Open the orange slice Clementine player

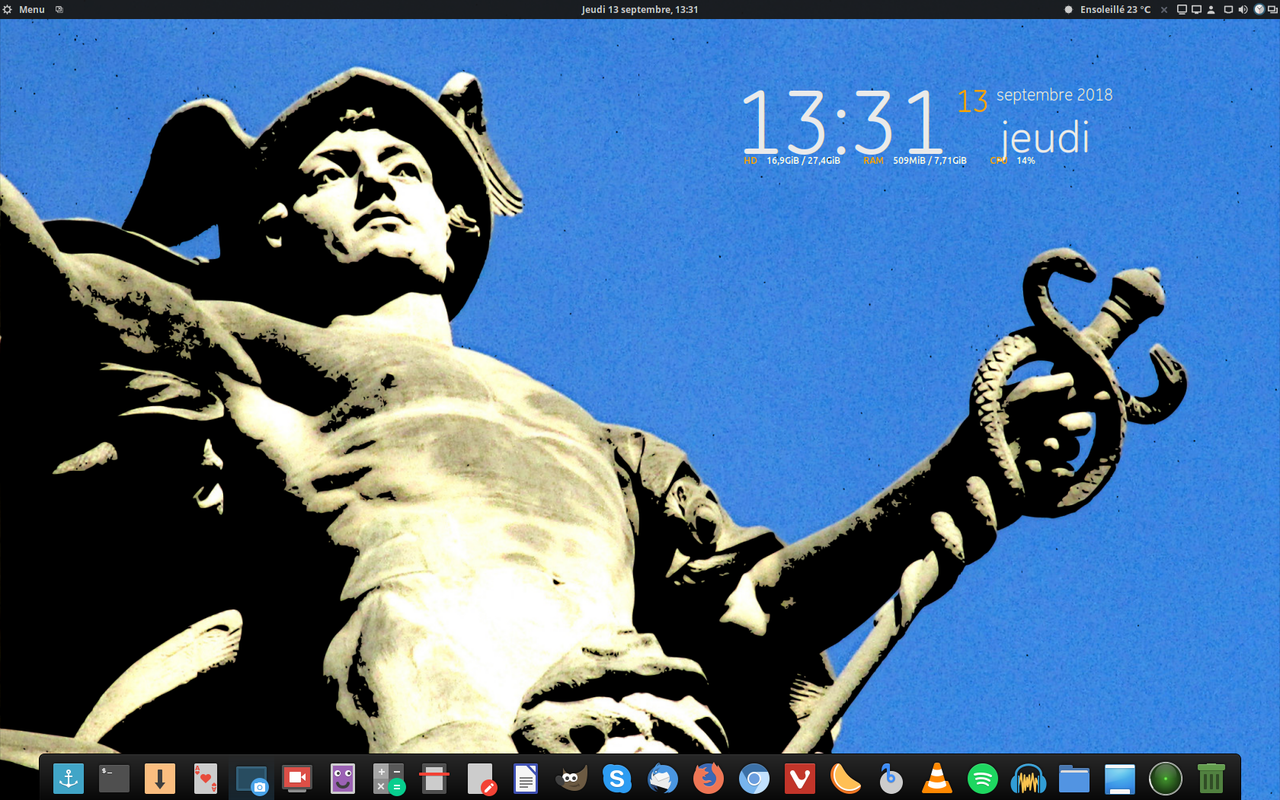[845, 778]
